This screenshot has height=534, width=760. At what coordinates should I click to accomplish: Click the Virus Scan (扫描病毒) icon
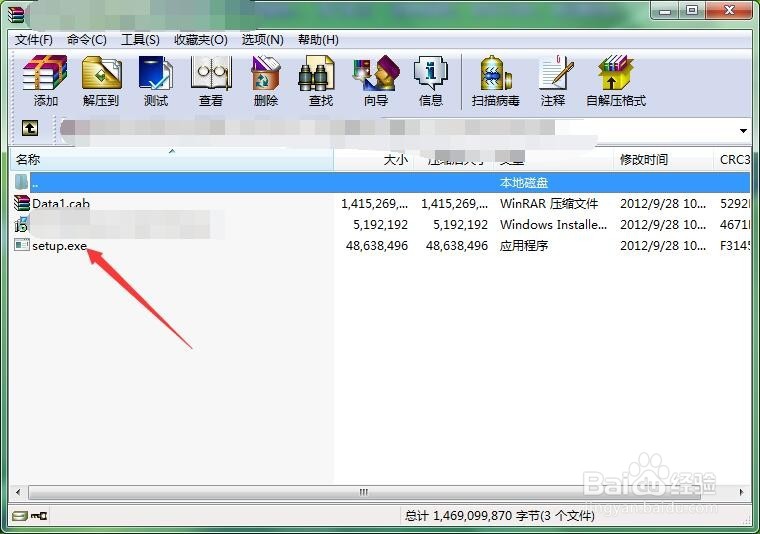point(495,73)
